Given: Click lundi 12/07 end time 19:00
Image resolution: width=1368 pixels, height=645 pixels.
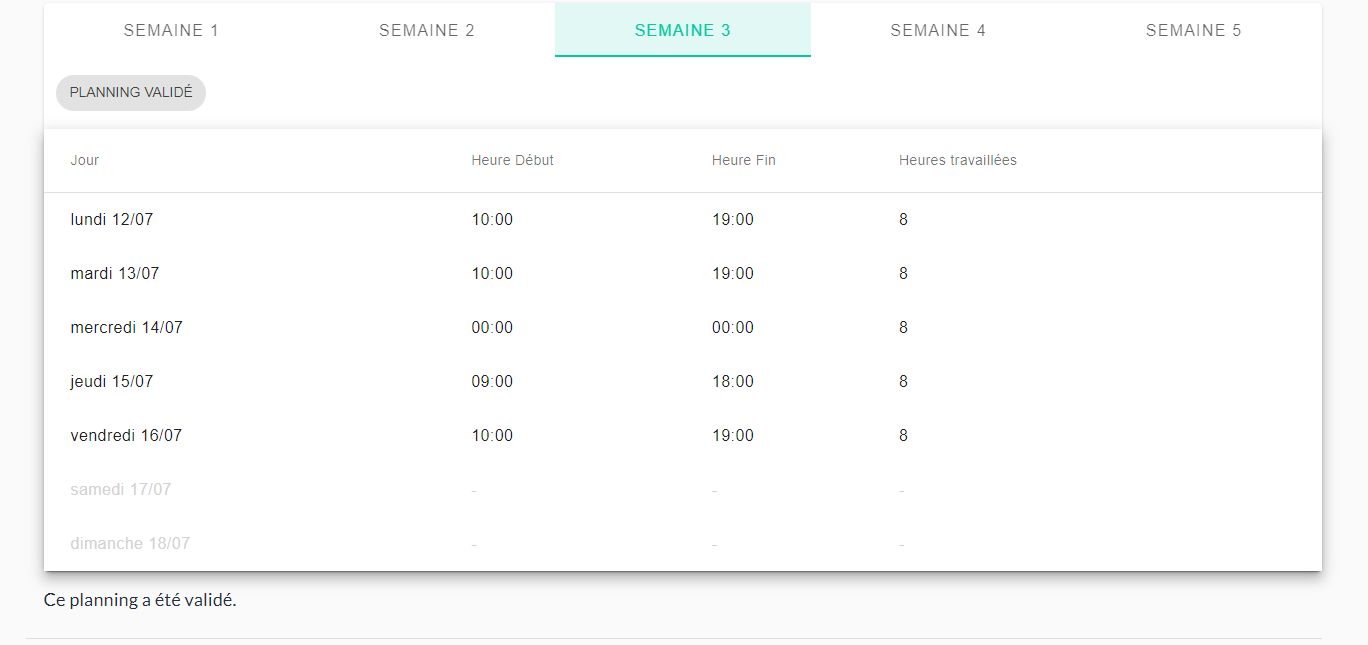Looking at the screenshot, I should coord(733,219).
